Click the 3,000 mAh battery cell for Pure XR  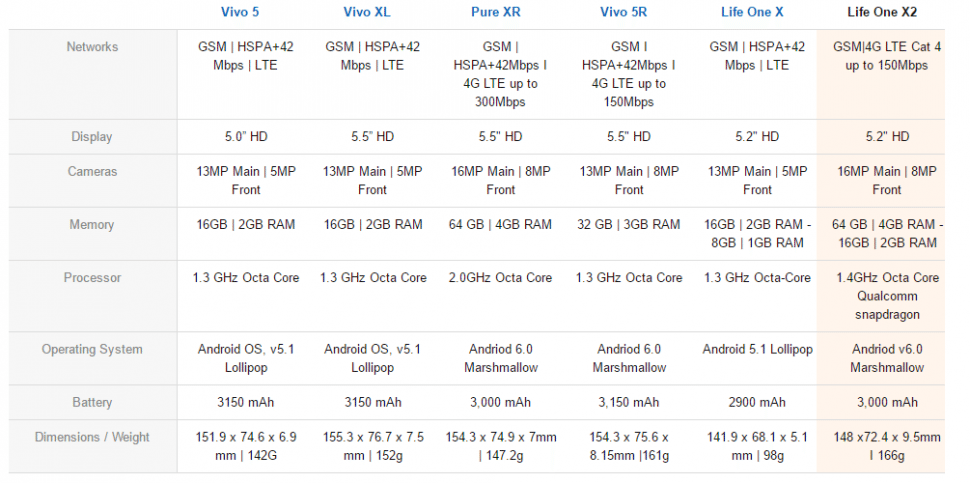(500, 403)
